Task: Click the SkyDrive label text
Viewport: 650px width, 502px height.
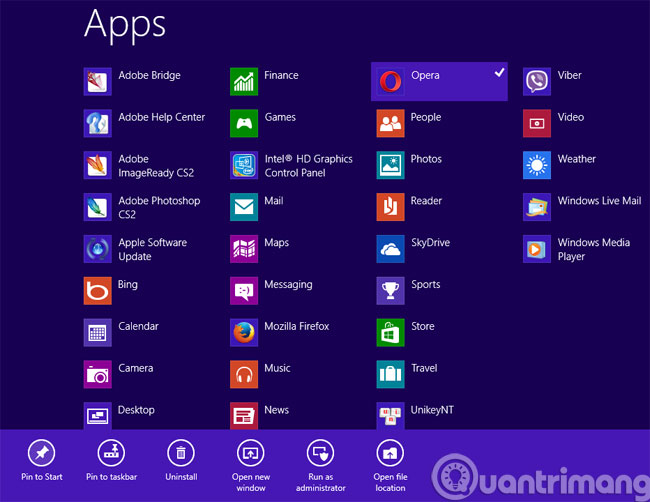Action: pos(430,243)
